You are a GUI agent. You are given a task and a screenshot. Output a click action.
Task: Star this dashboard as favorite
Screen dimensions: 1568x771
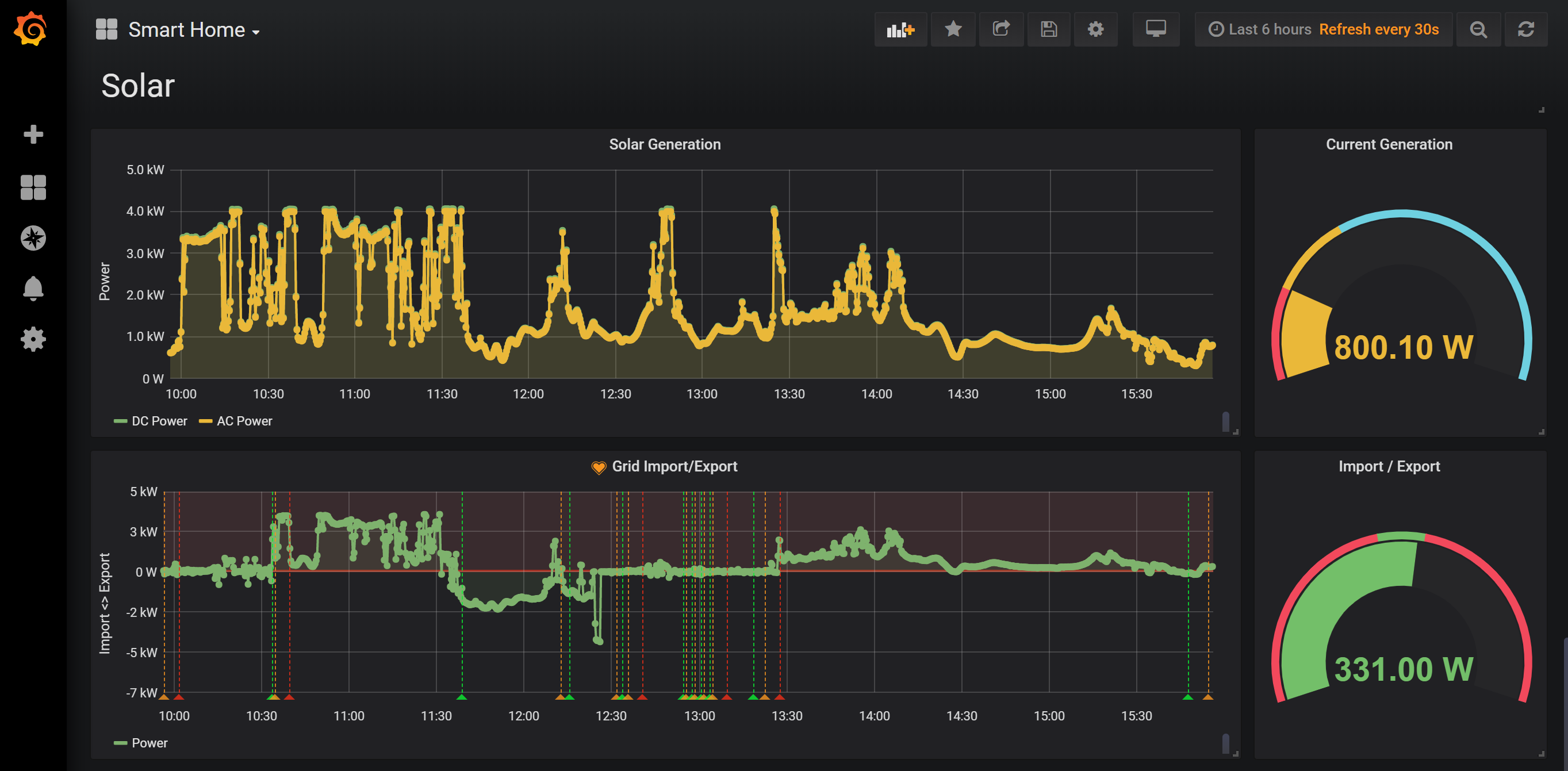click(953, 29)
